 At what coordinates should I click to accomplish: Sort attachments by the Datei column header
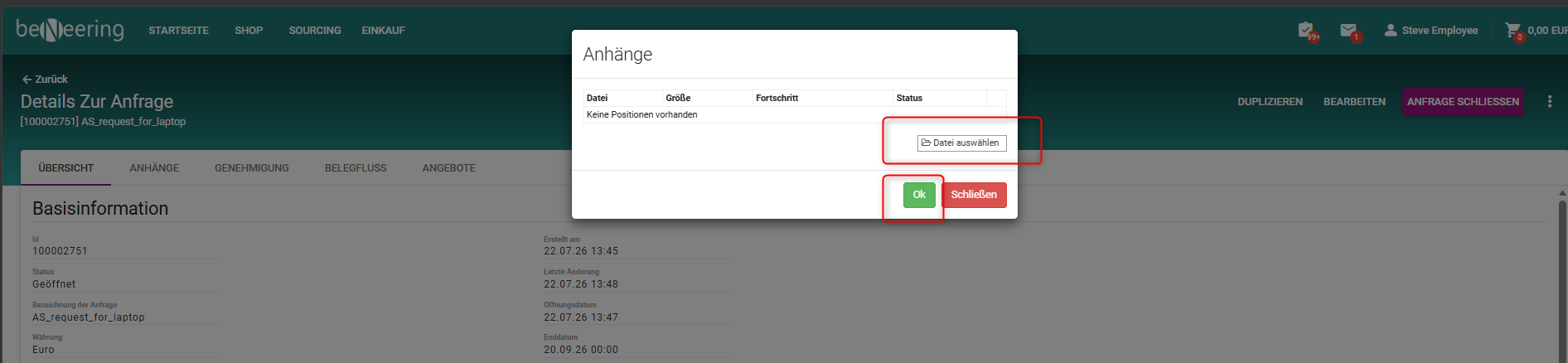622,98
